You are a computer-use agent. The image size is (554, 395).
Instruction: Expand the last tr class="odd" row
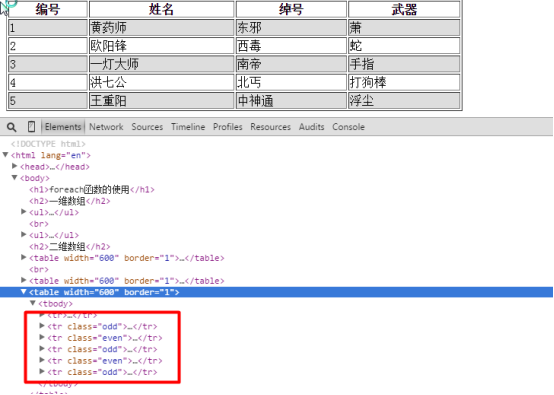click(x=42, y=371)
